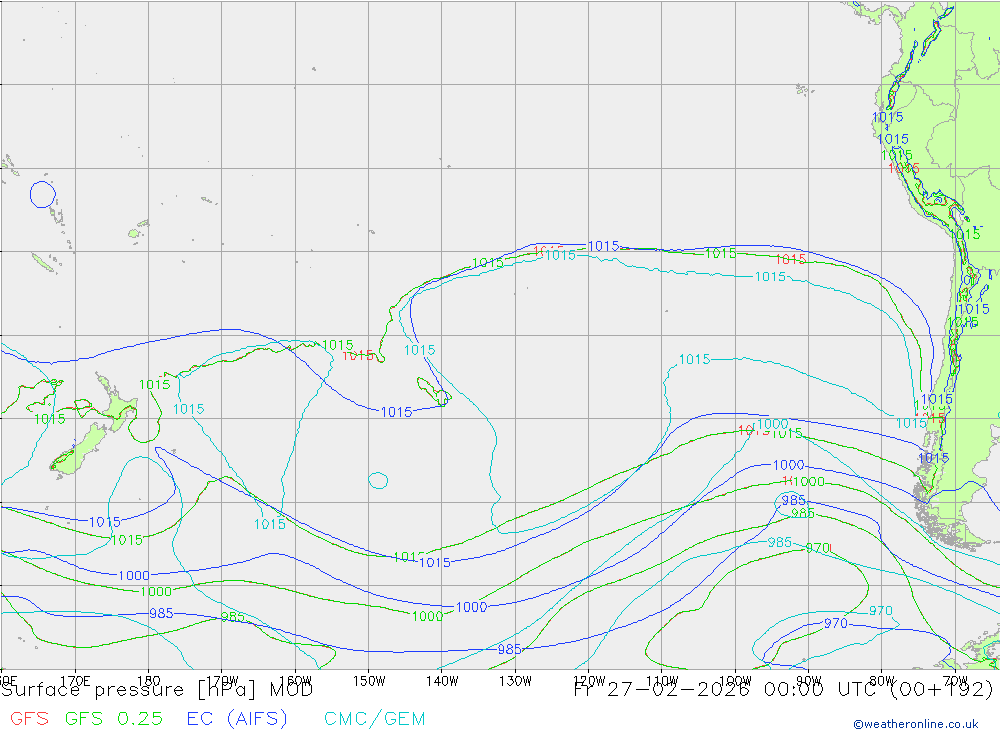Click the 80W longitude axis label
This screenshot has height=733, width=1000.
[882, 681]
